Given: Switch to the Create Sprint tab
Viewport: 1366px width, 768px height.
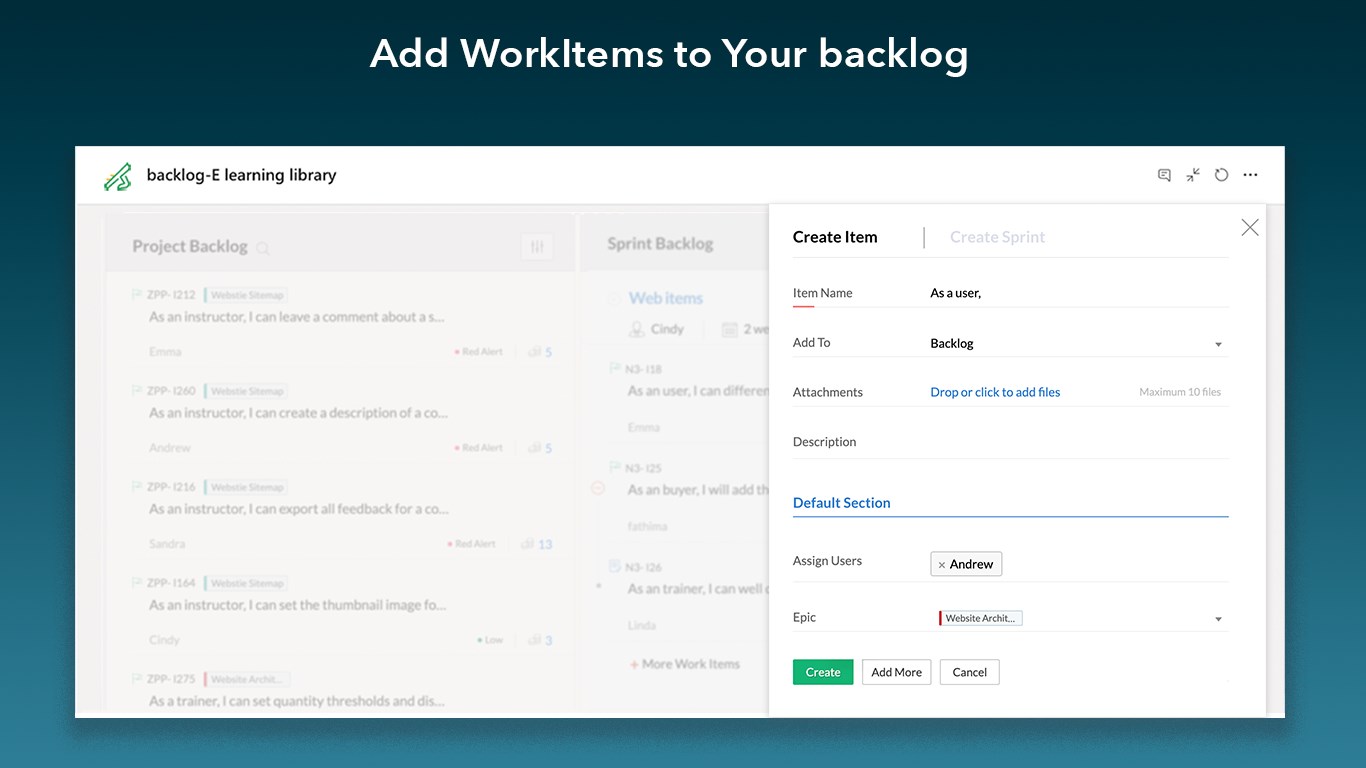Looking at the screenshot, I should tap(997, 237).
